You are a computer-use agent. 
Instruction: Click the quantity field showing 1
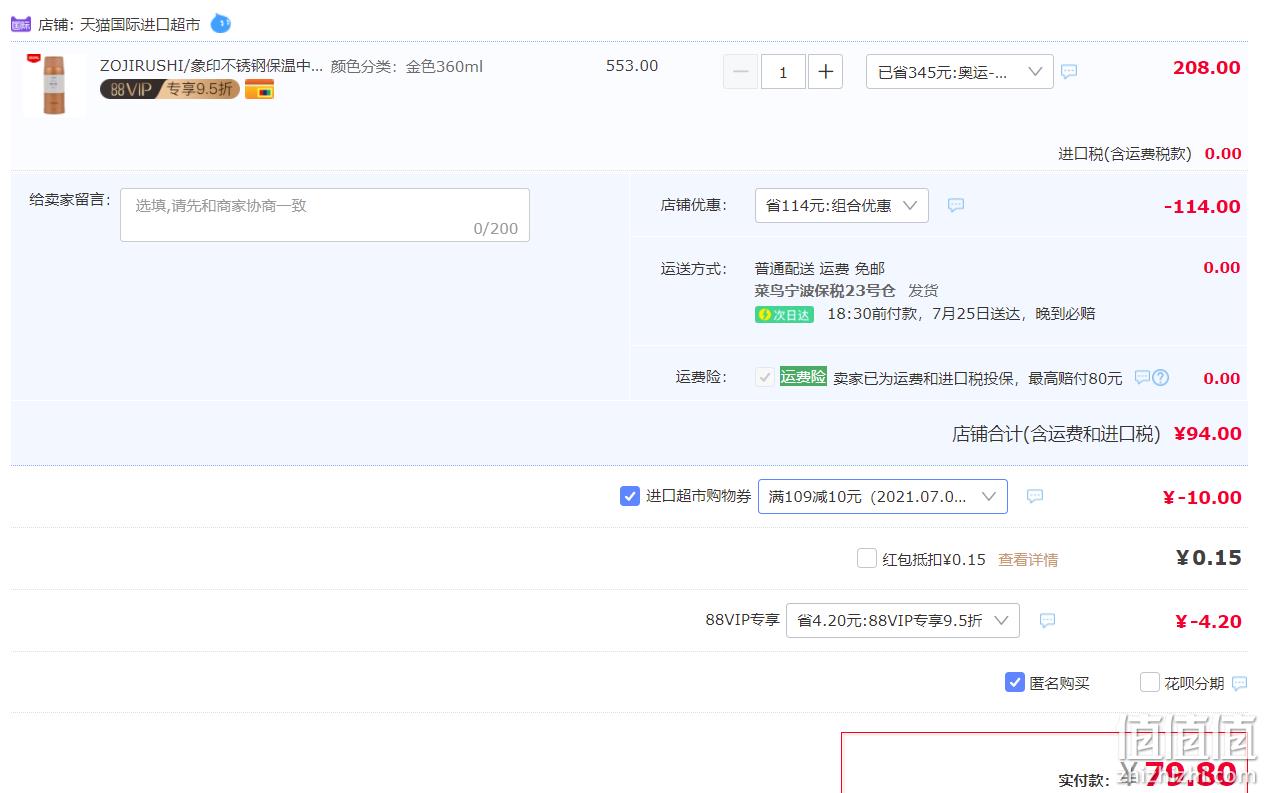click(x=783, y=72)
